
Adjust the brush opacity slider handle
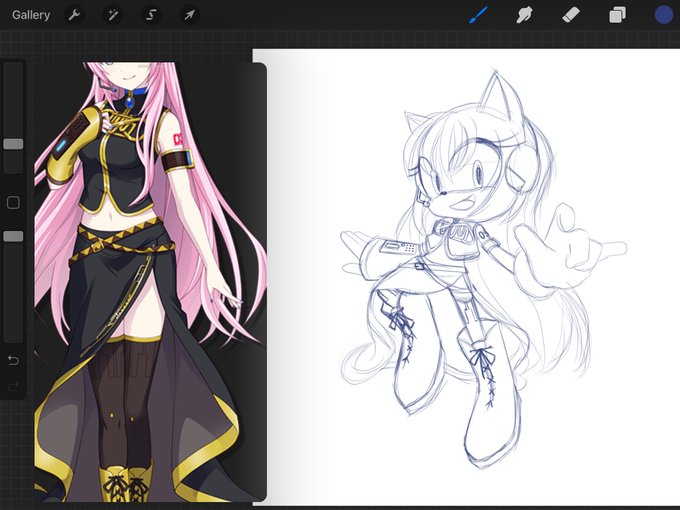tap(13, 236)
